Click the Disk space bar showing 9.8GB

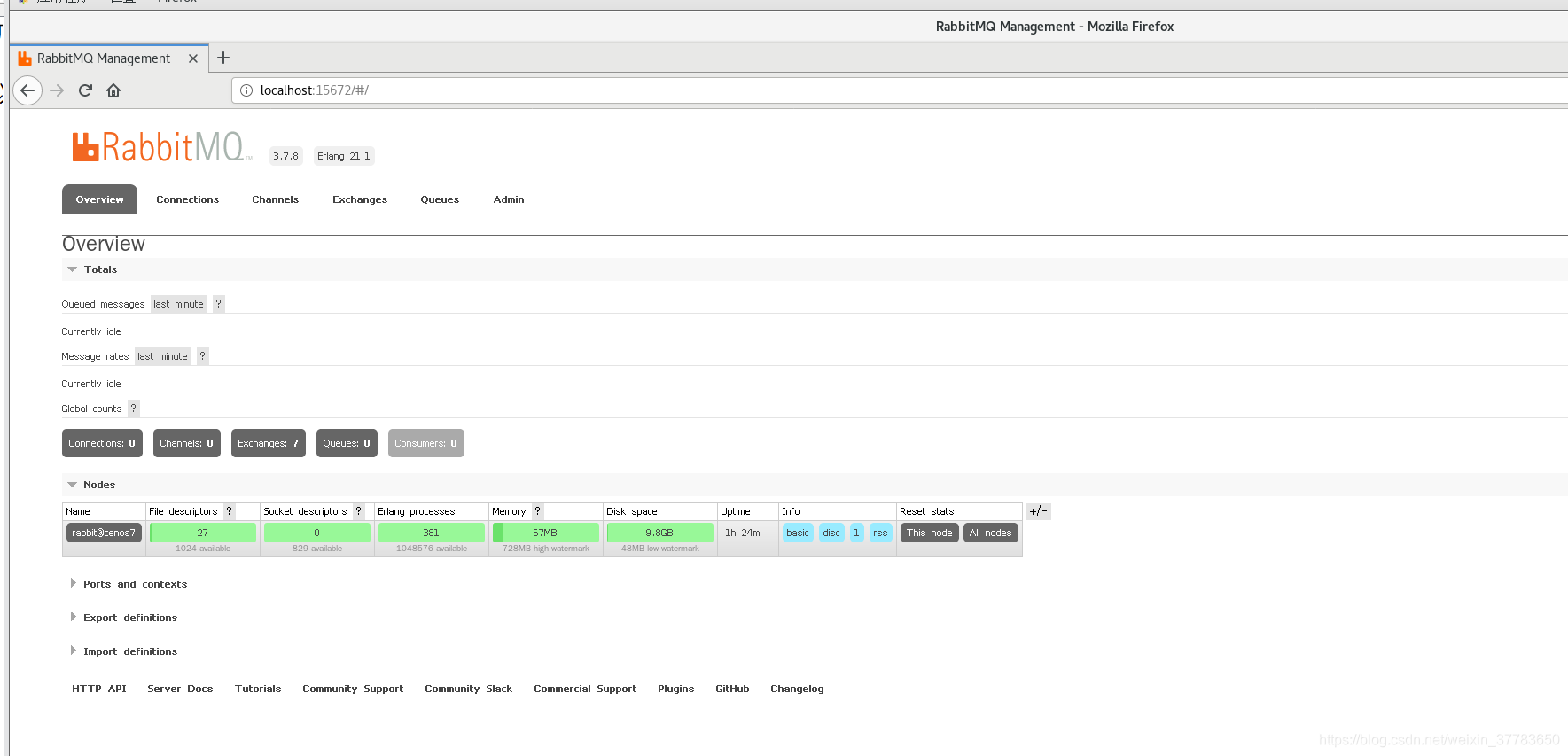tap(660, 533)
